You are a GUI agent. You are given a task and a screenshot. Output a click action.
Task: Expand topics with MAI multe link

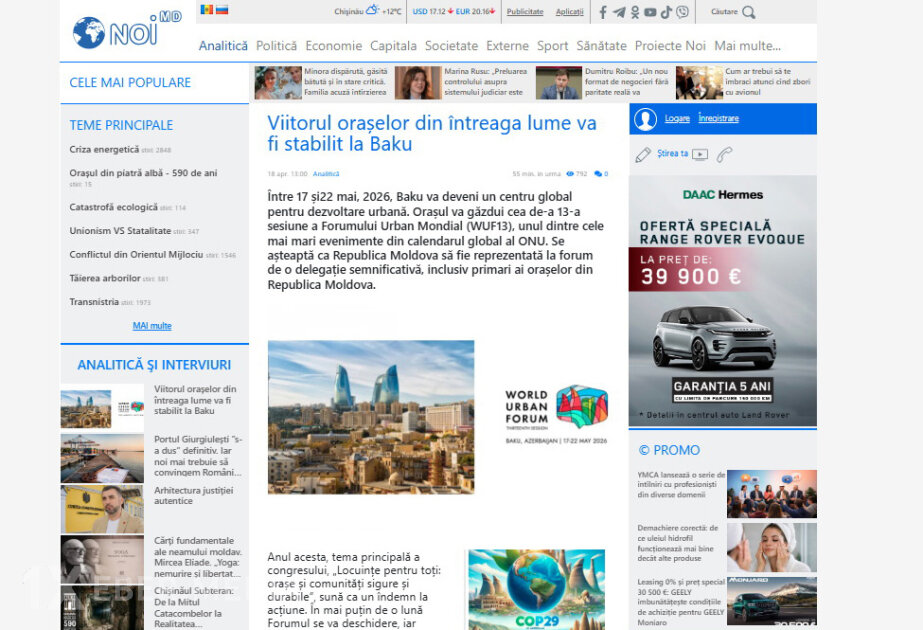pyautogui.click(x=152, y=326)
